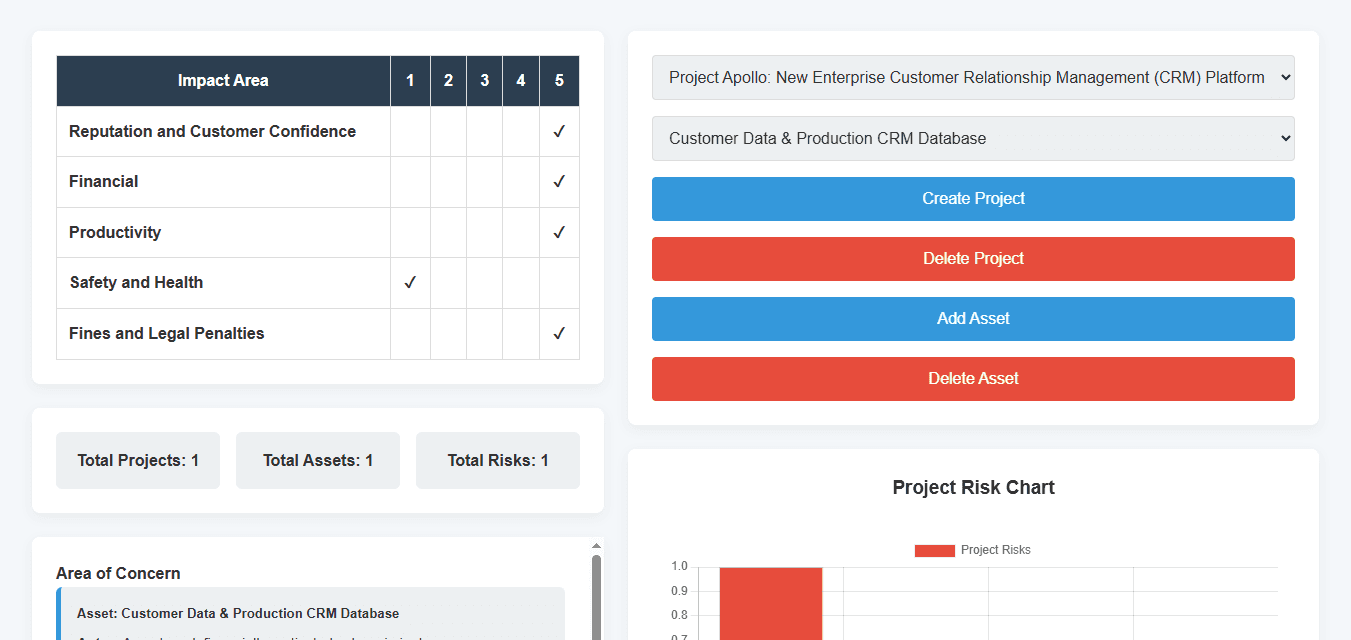The width and height of the screenshot is (1351, 640).
Task: Click the red Project Risks legend swatch
Action: click(x=934, y=550)
